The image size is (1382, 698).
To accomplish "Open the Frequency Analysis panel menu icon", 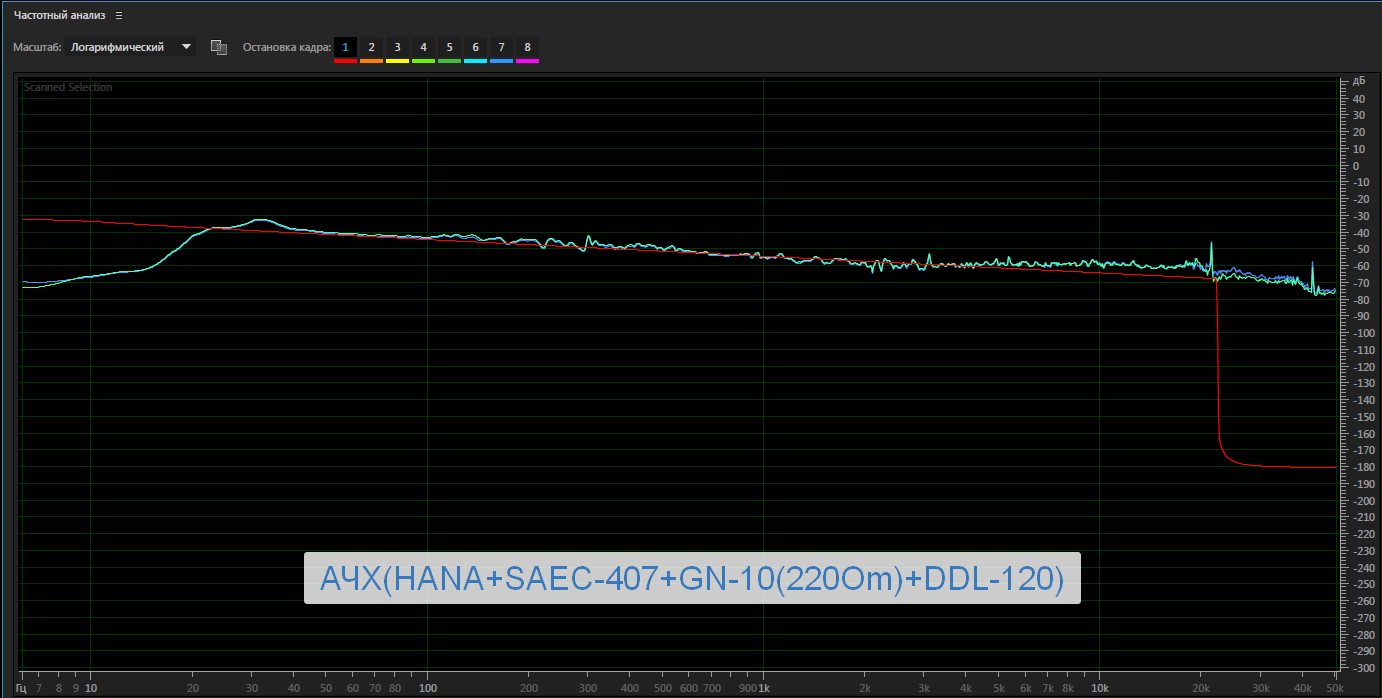I will click(118, 16).
